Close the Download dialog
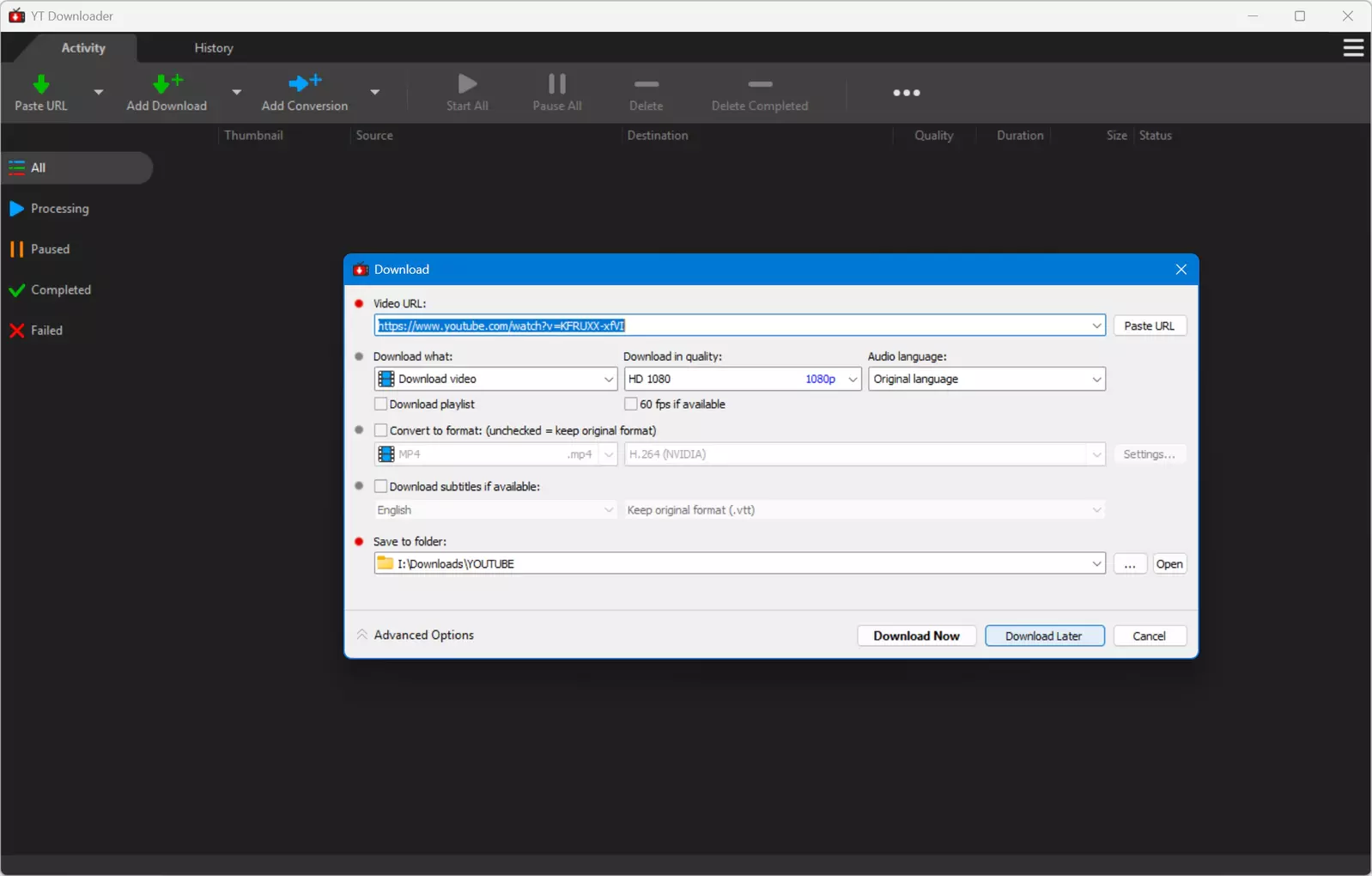The height and width of the screenshot is (876, 1372). pos(1181,270)
